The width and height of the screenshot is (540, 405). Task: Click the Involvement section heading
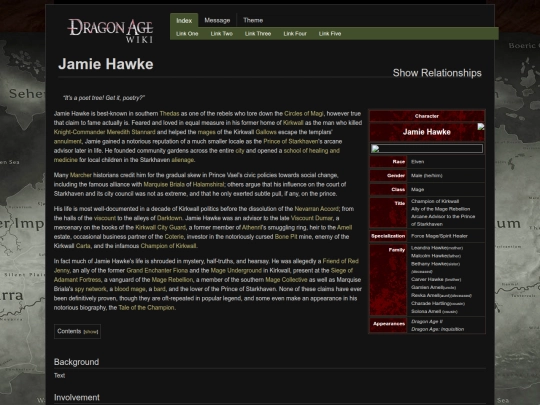[77, 397]
